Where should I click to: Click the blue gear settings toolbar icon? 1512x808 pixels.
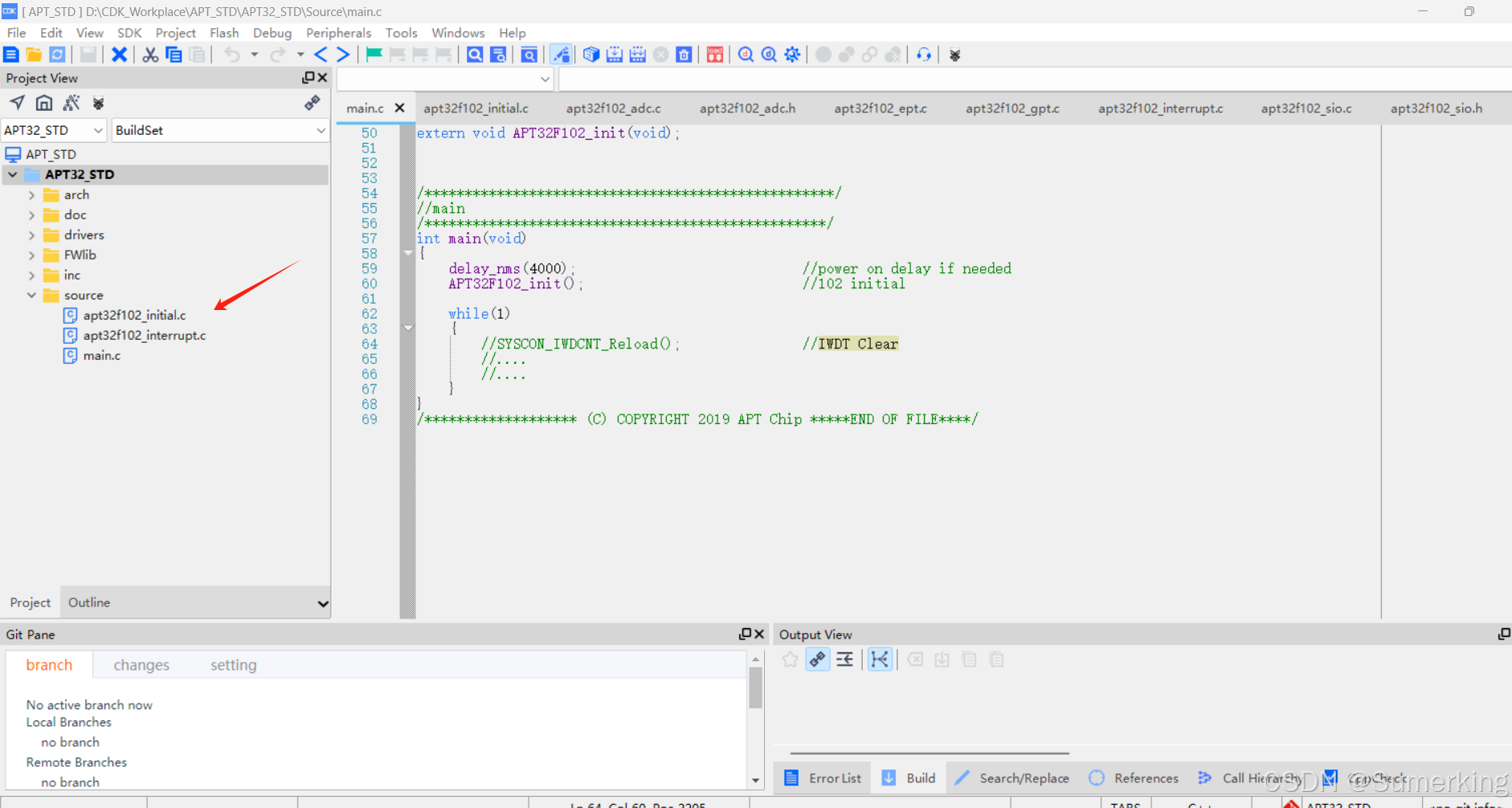point(792,55)
